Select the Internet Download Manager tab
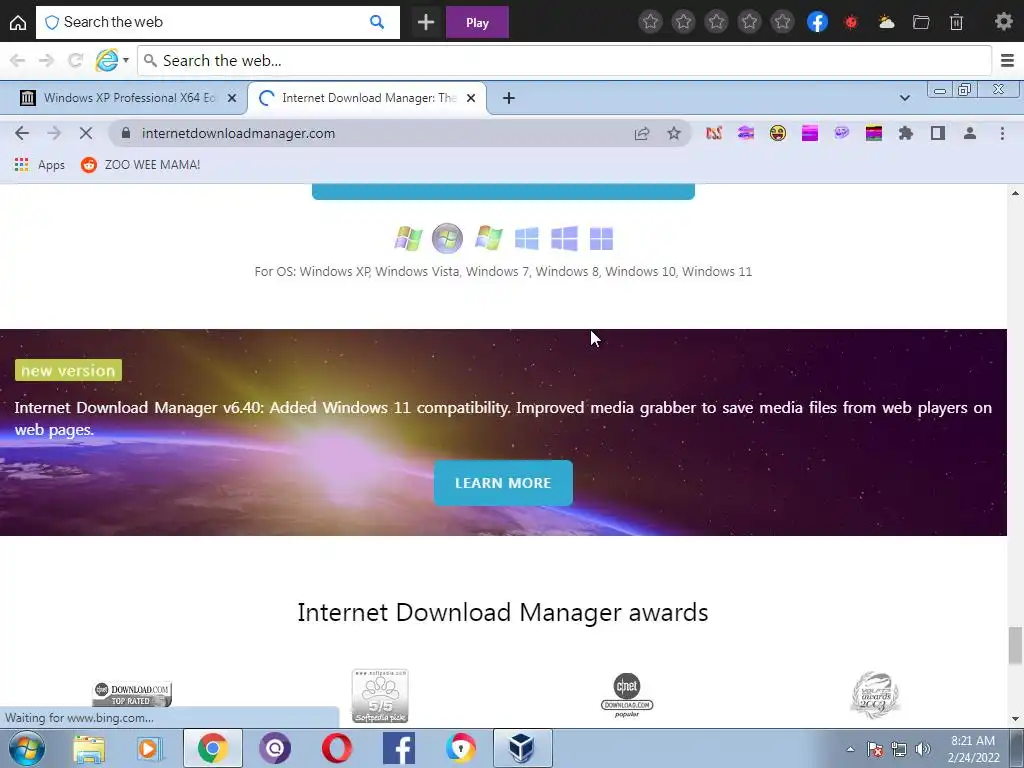 click(x=368, y=98)
